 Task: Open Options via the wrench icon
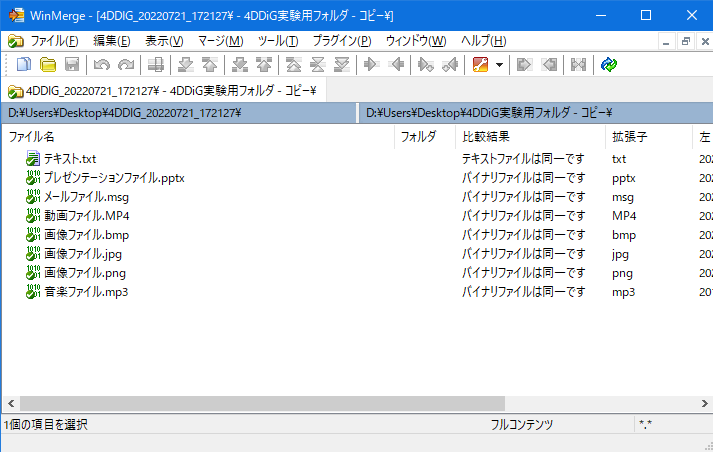[480, 65]
